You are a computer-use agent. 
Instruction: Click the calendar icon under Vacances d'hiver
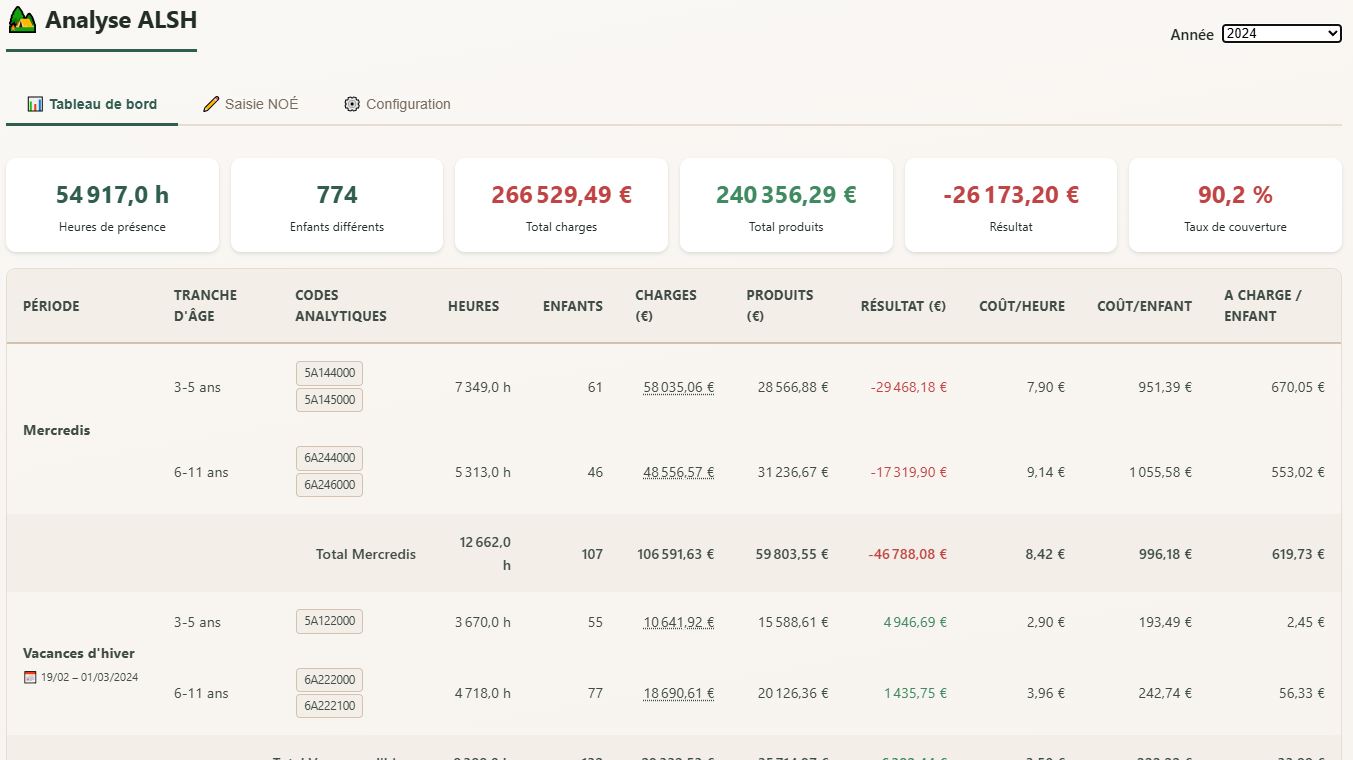tap(30, 677)
